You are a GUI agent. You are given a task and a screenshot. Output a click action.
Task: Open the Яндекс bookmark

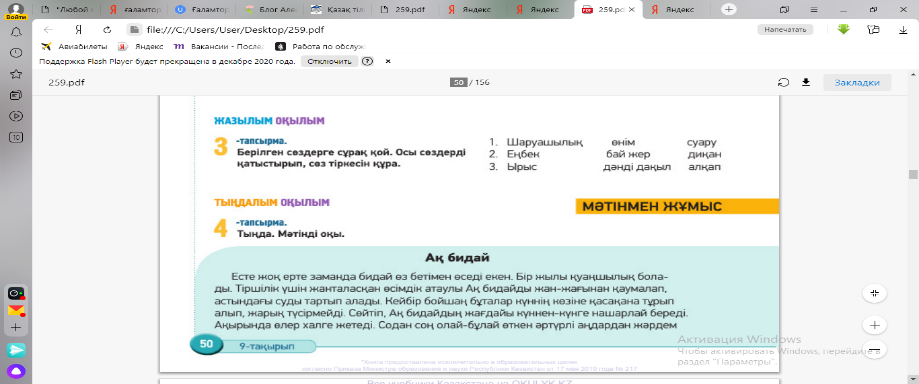tap(141, 46)
